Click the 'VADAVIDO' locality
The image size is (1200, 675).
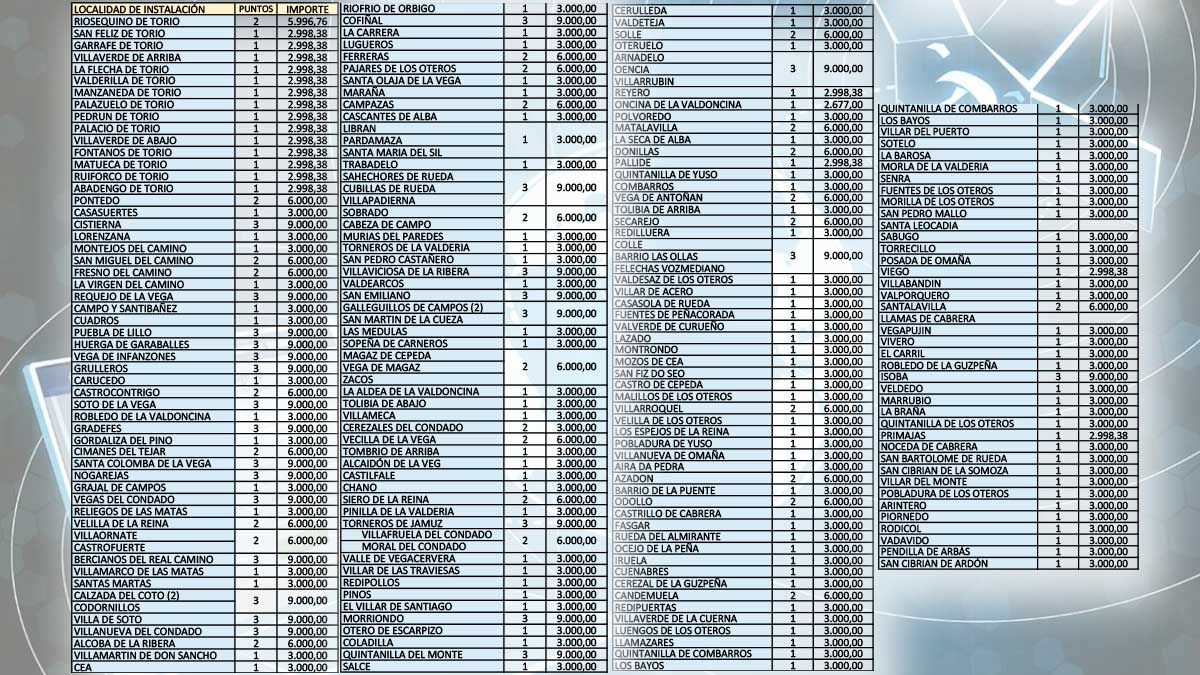905,540
